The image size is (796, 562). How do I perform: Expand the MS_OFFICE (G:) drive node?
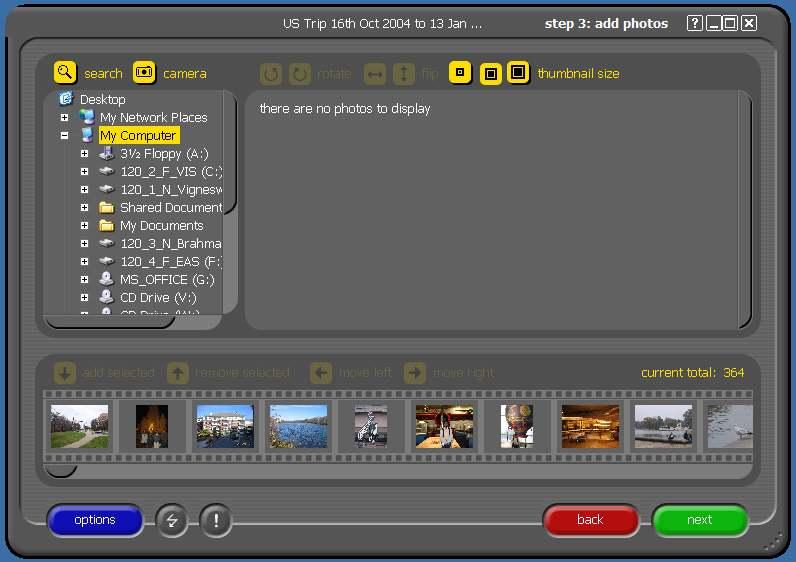[x=85, y=280]
